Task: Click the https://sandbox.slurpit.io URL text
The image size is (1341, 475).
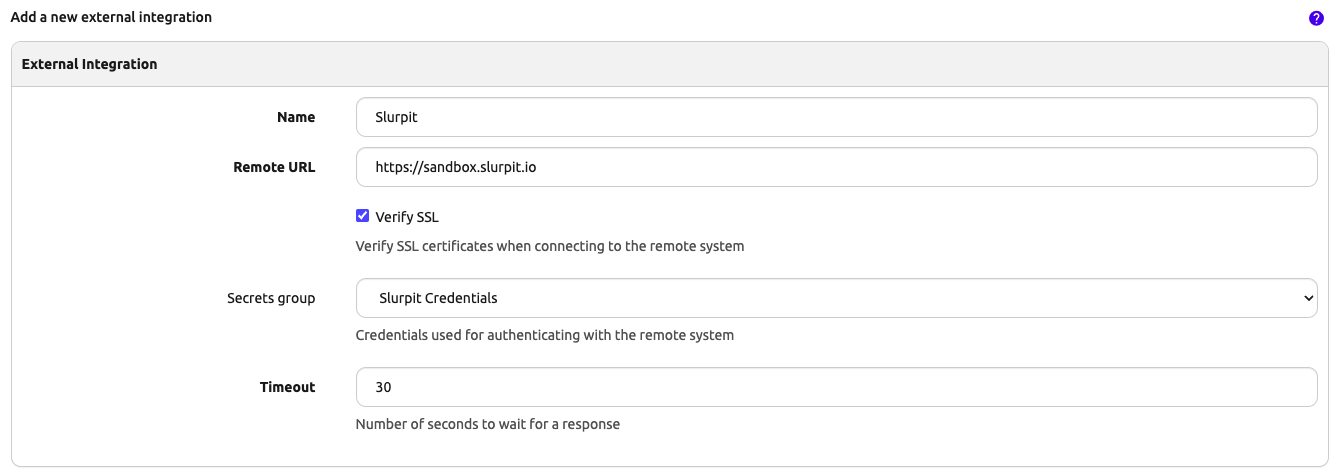Action: coord(455,168)
